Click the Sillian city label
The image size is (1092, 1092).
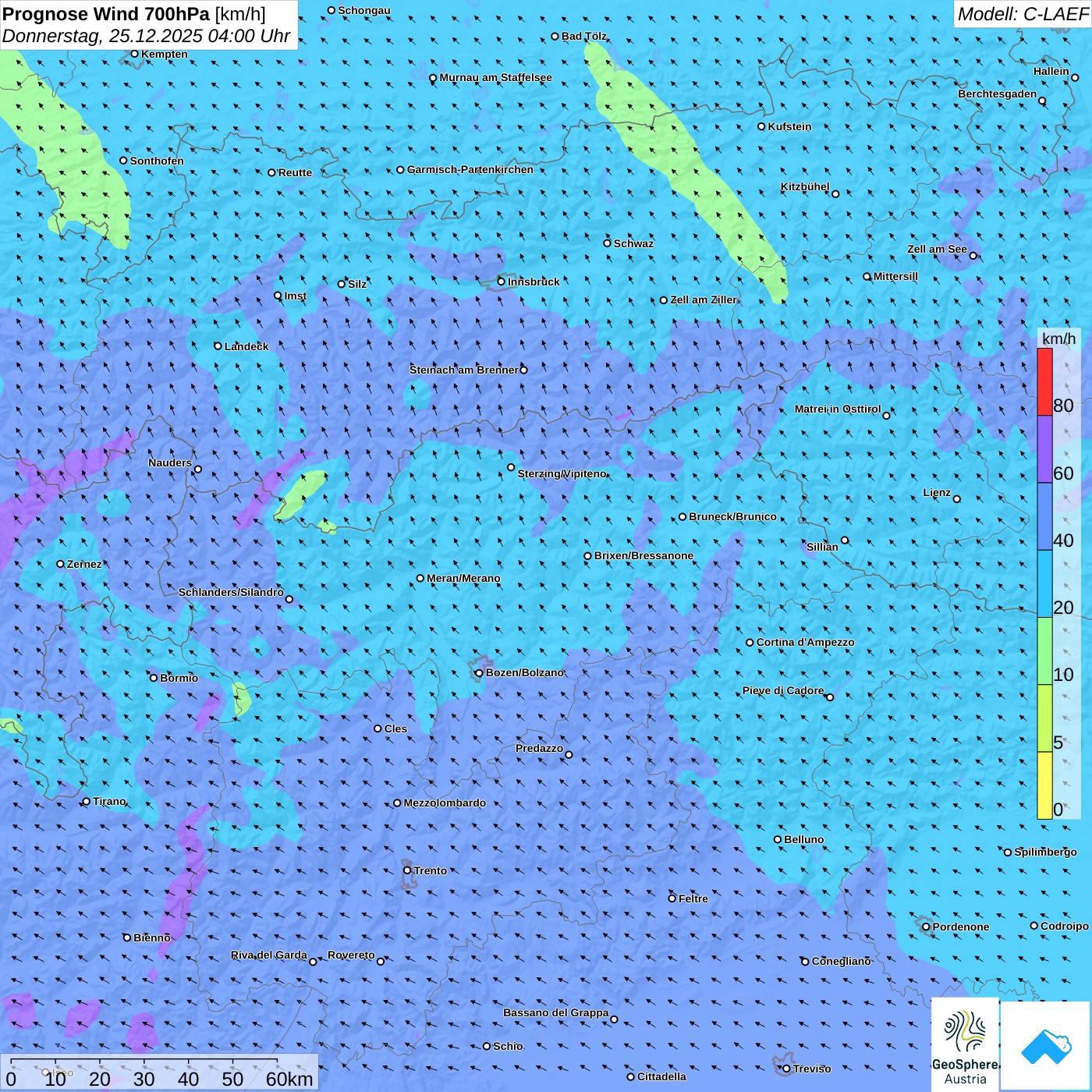[x=822, y=547]
